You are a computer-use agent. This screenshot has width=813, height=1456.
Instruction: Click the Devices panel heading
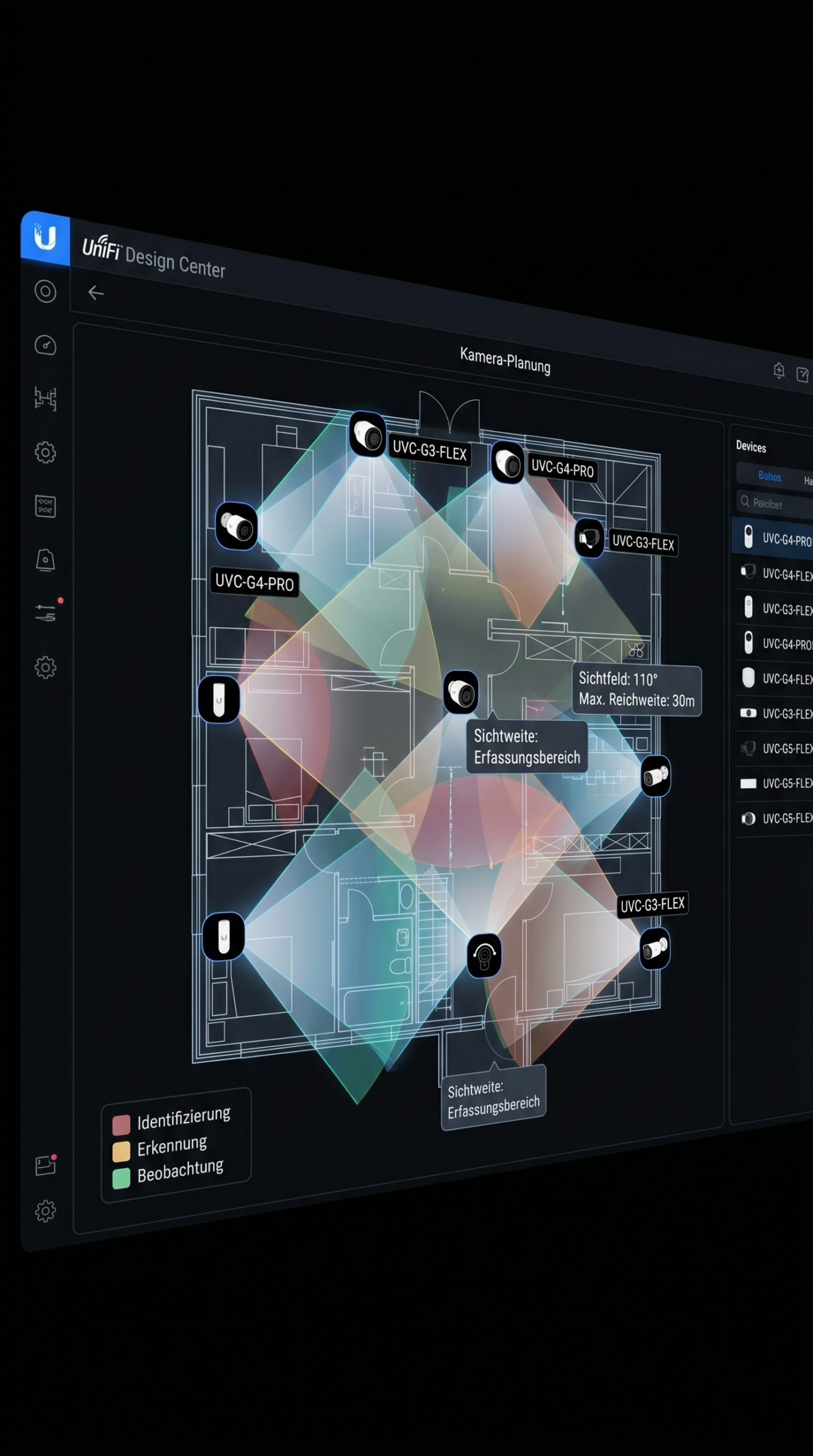tap(751, 447)
